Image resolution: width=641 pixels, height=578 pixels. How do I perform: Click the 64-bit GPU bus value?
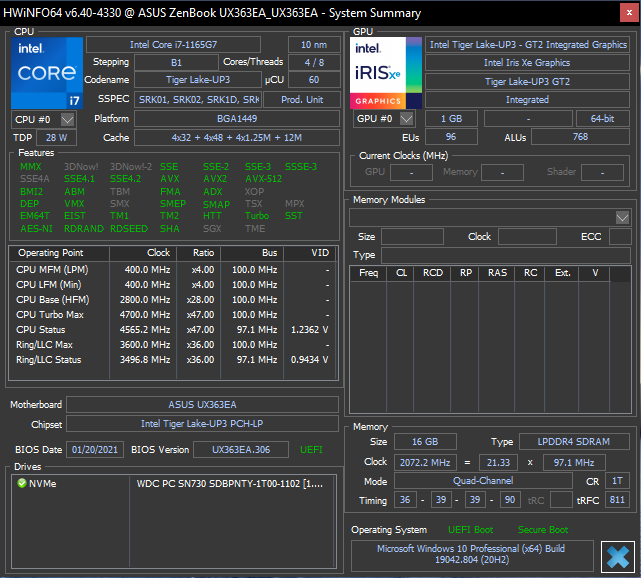click(x=603, y=119)
